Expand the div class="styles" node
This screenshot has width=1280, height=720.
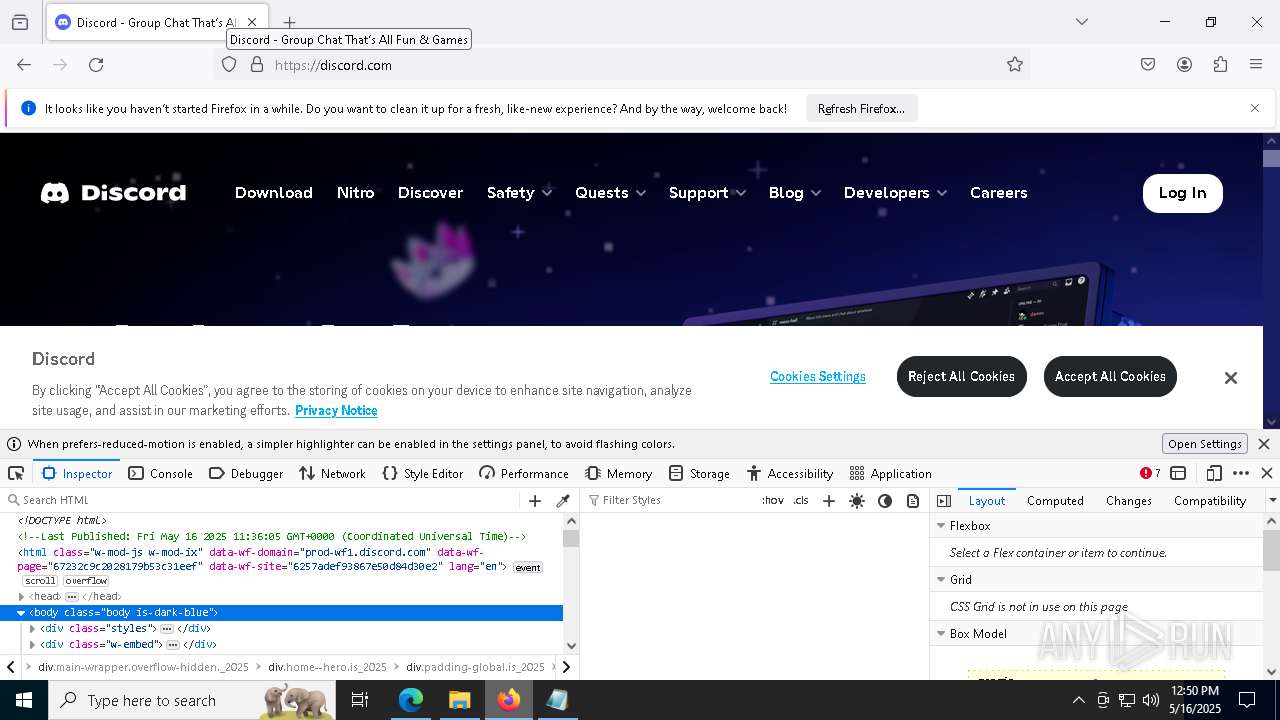33,629
